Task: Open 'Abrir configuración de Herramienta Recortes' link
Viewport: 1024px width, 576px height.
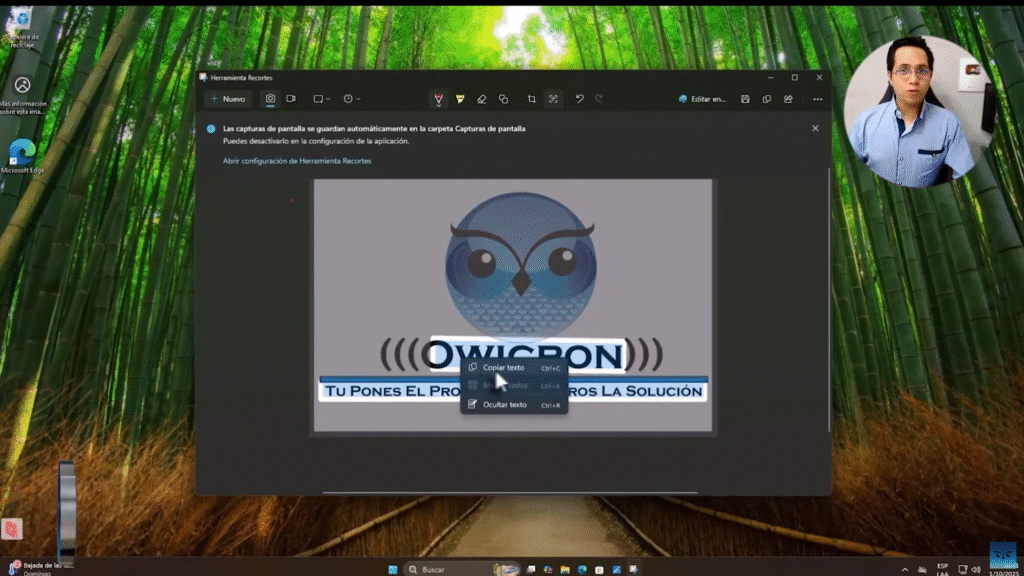Action: tap(297, 161)
